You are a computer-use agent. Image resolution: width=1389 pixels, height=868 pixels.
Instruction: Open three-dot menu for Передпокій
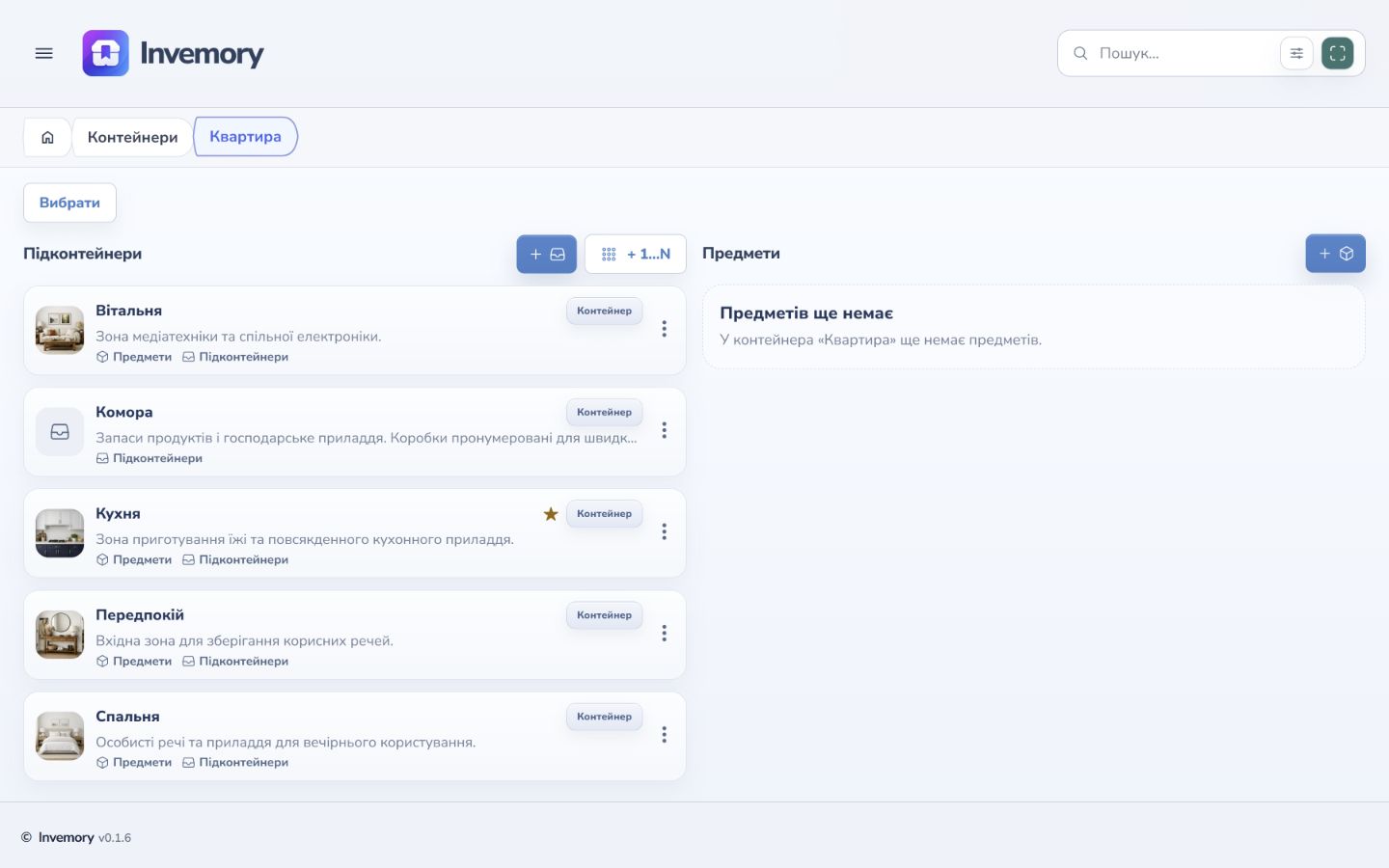pyautogui.click(x=664, y=634)
